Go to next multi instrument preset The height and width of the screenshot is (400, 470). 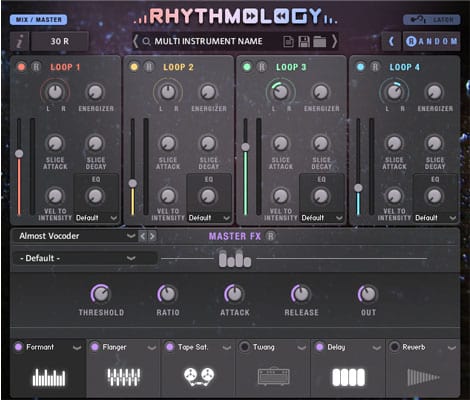point(334,42)
